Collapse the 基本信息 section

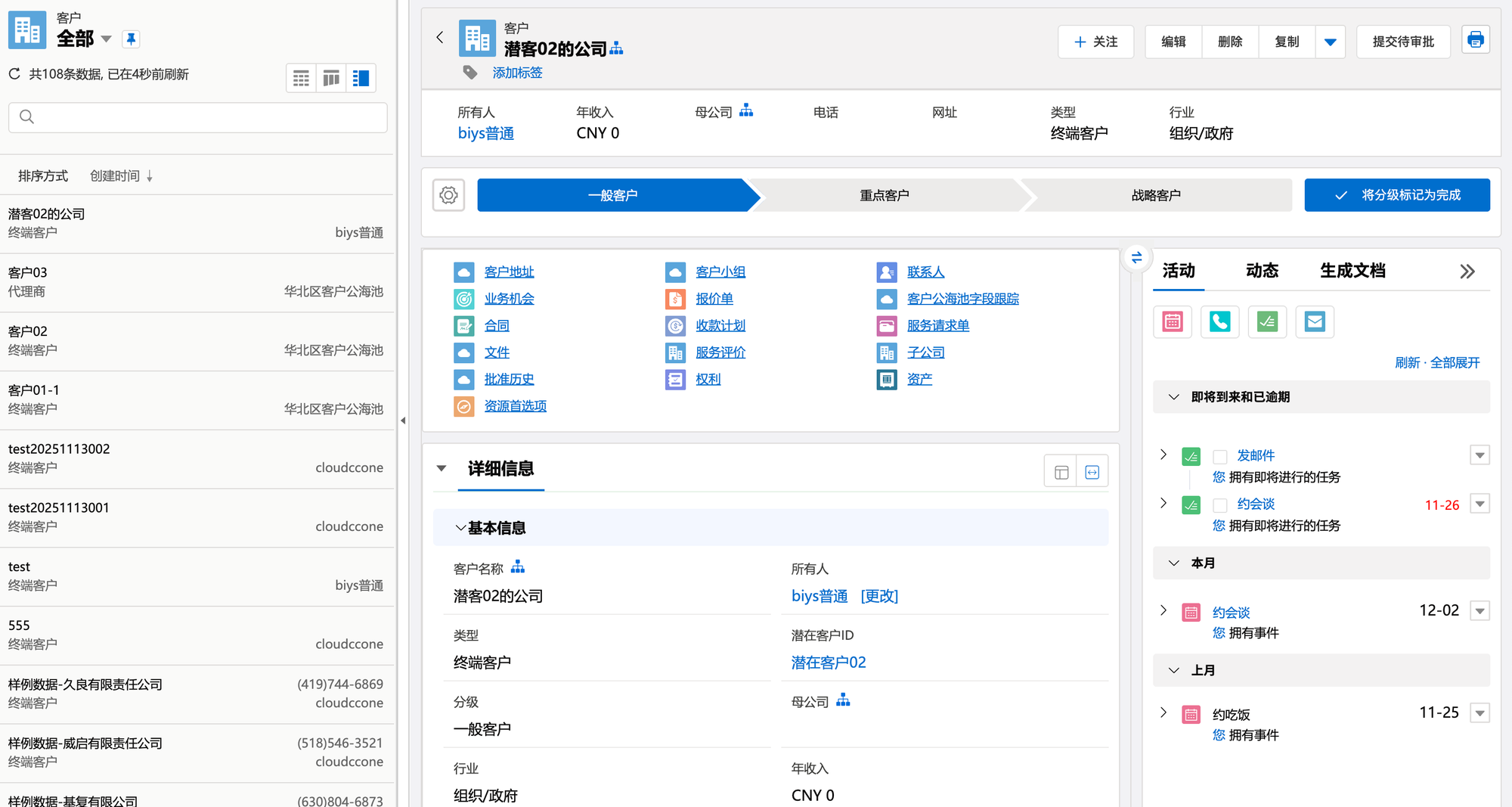(460, 528)
